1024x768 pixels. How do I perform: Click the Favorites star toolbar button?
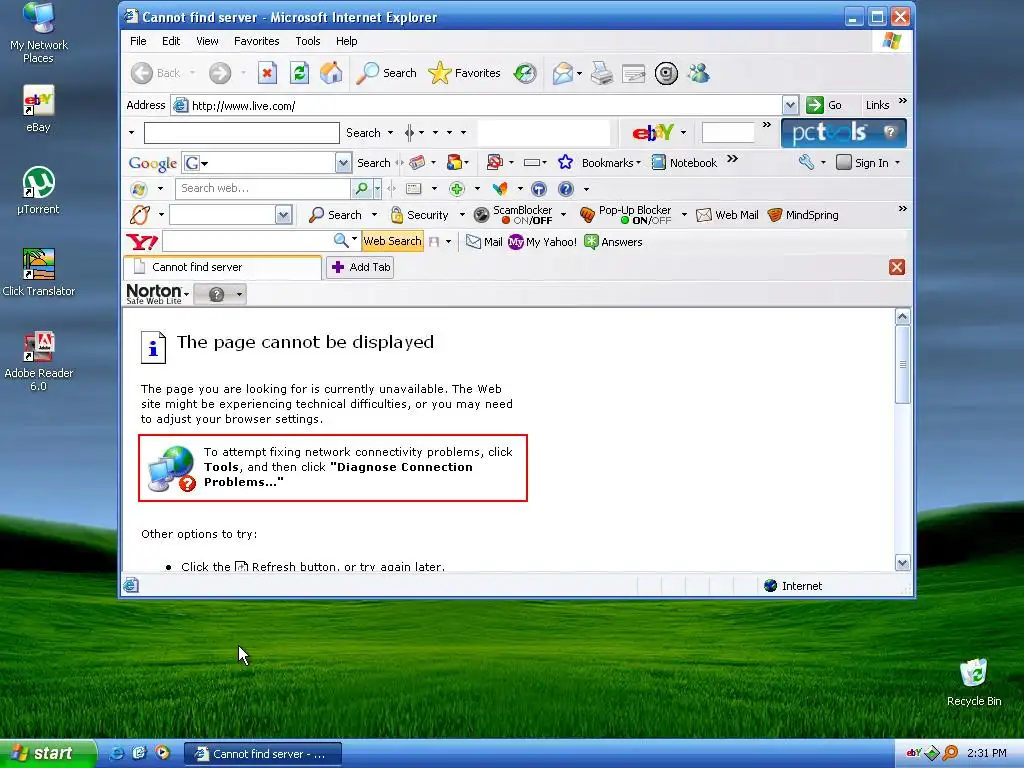[x=464, y=73]
